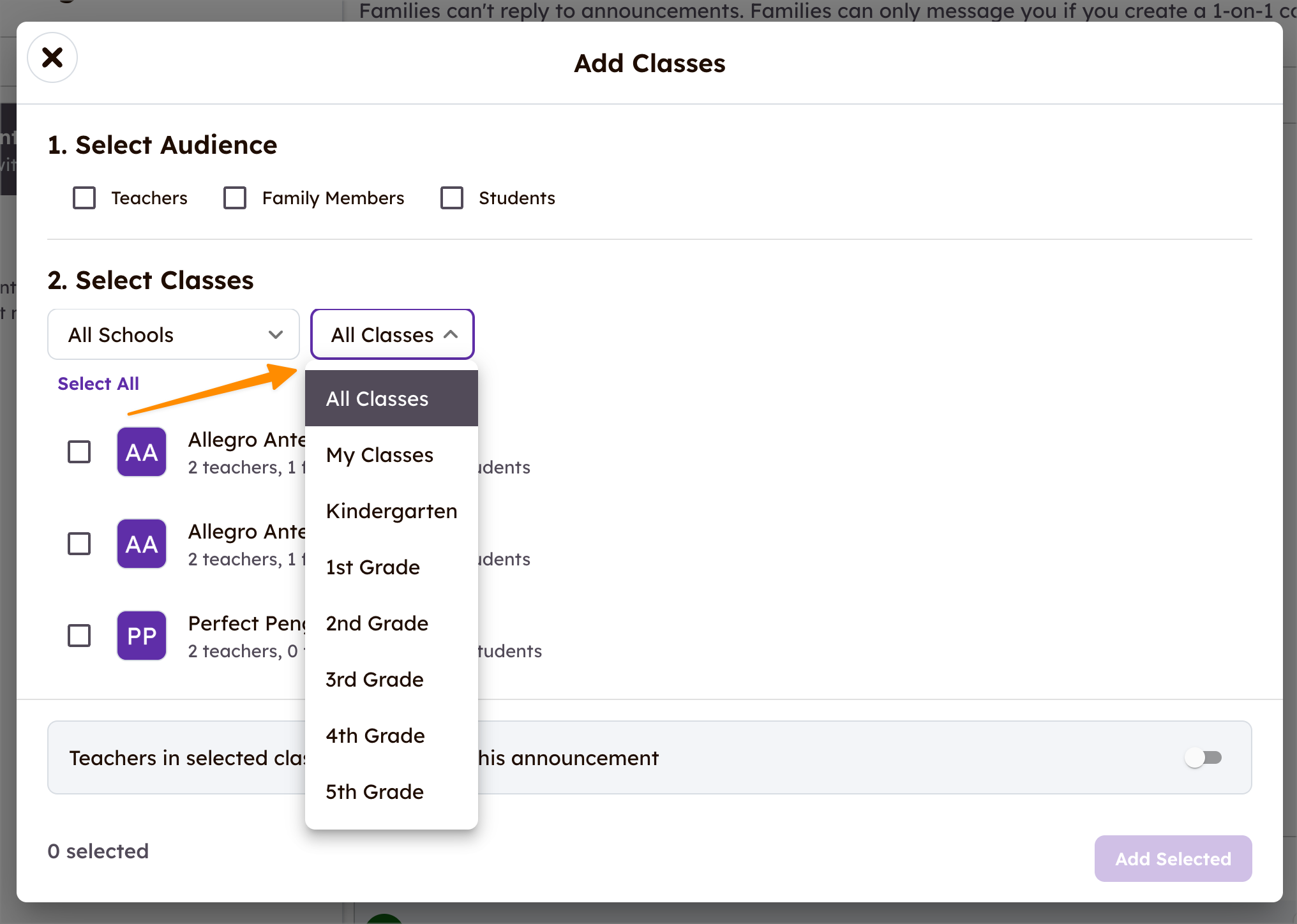The height and width of the screenshot is (924, 1297).
Task: Click the second Allegro Antelopes AA avatar
Action: pos(141,544)
